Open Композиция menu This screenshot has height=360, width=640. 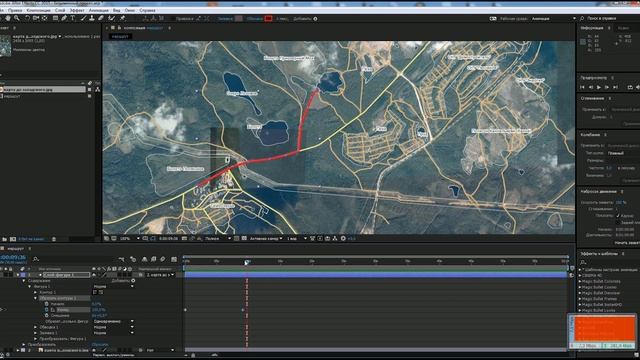[x=38, y=10]
